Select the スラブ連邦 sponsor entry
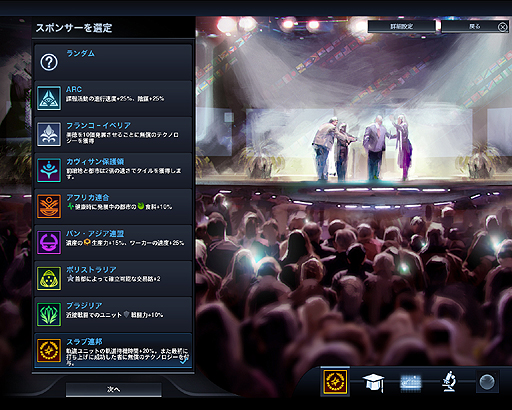The width and height of the screenshot is (512, 410). coord(113,351)
